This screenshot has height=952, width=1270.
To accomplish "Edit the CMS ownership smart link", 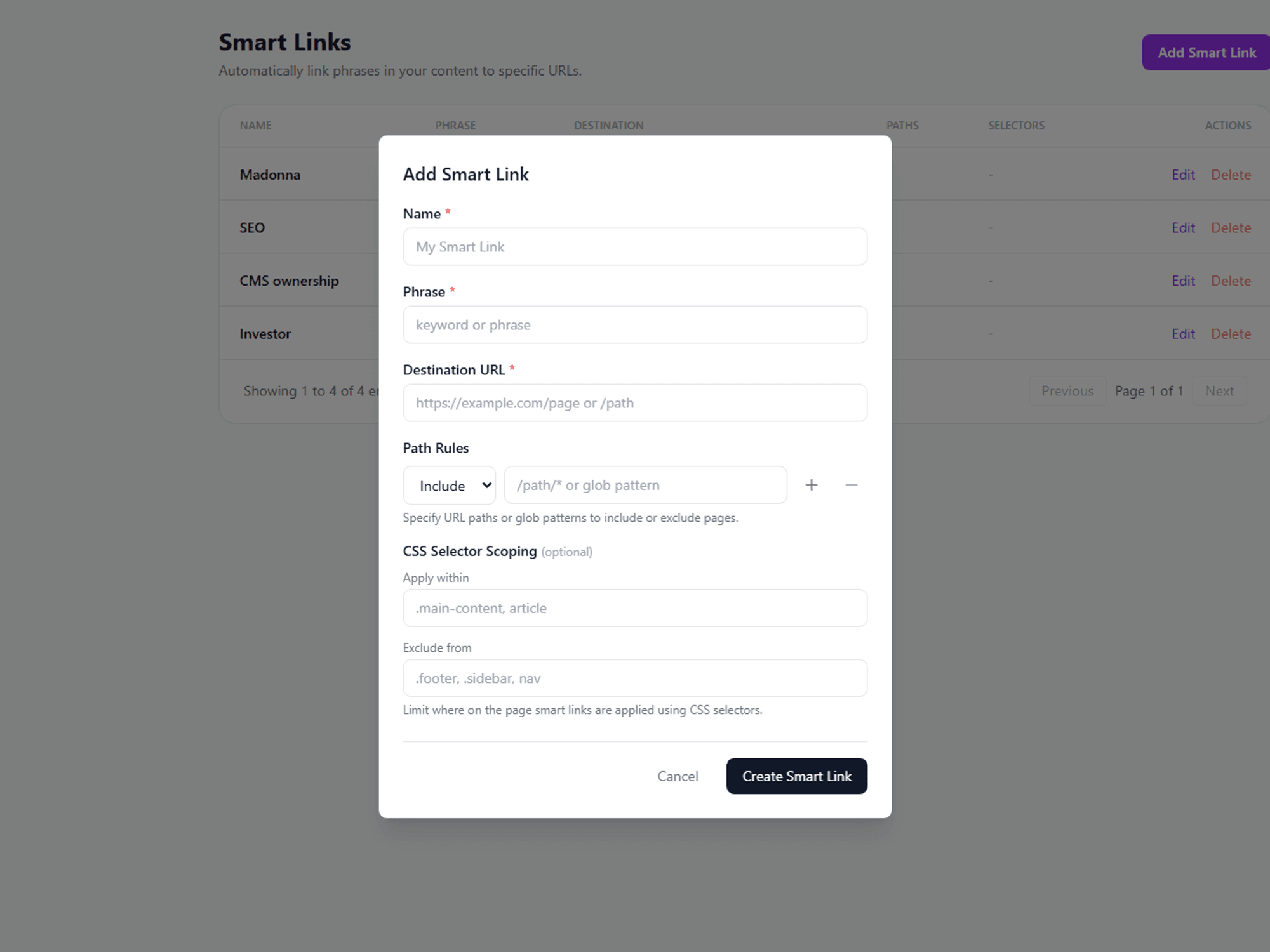I will pyautogui.click(x=1183, y=281).
